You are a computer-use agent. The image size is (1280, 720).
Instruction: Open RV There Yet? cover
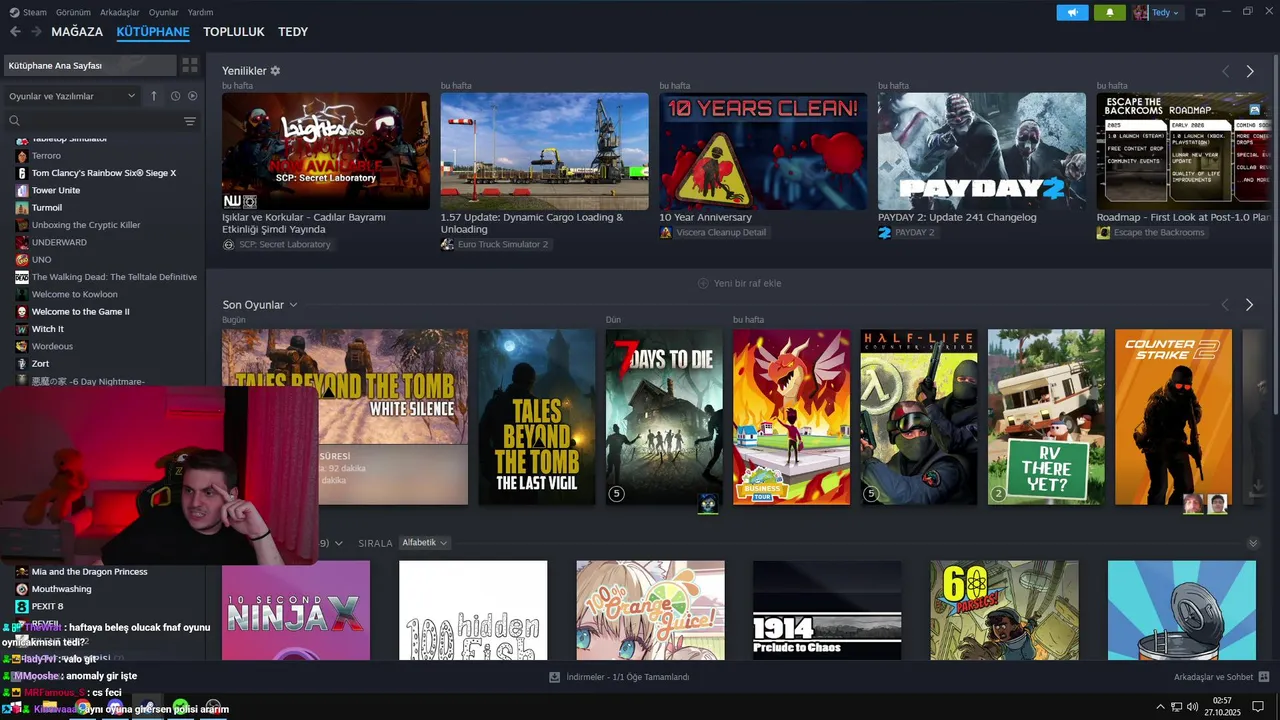click(1046, 417)
